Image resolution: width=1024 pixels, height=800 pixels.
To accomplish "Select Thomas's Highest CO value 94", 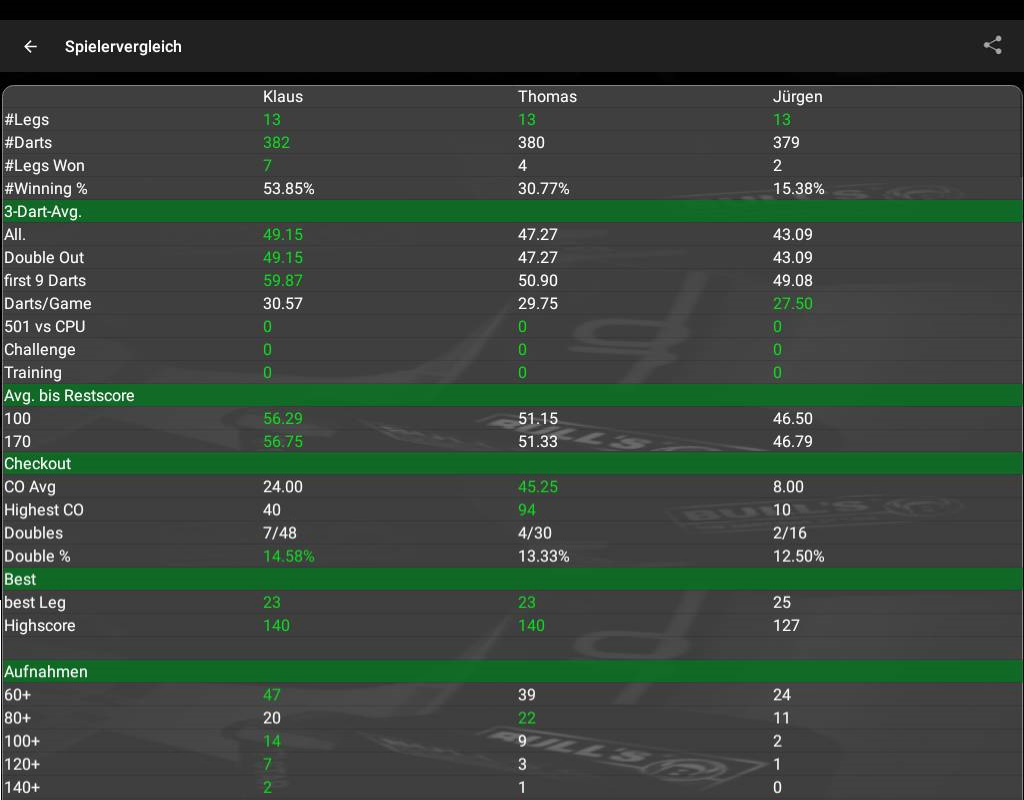I will [526, 510].
